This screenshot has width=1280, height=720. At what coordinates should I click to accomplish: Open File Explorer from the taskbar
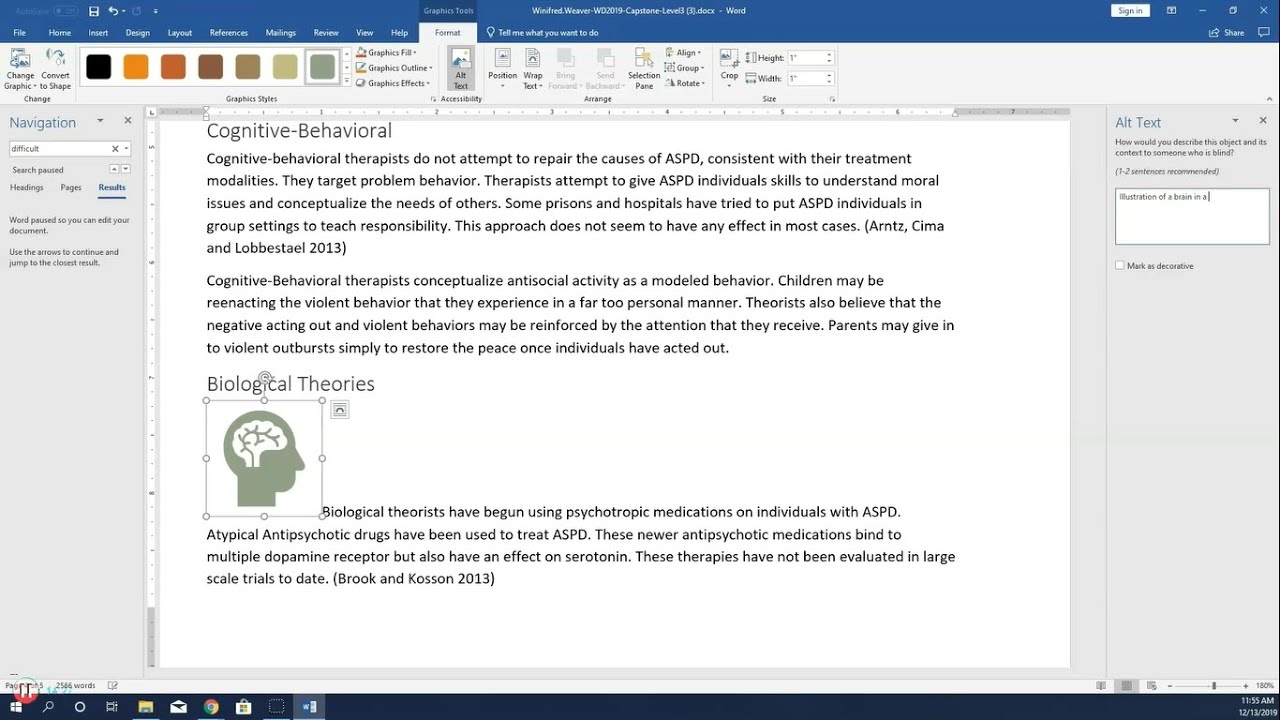[146, 707]
